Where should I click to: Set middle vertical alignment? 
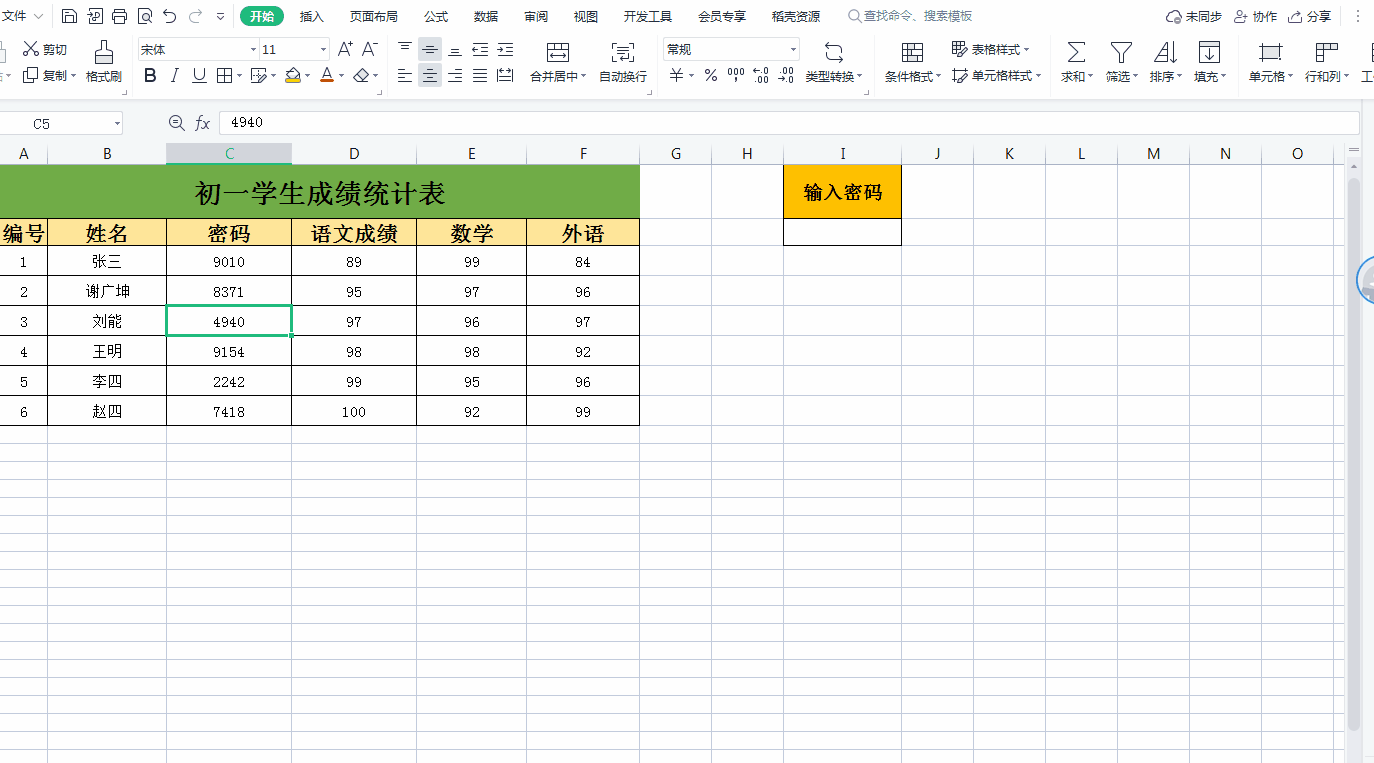[430, 49]
